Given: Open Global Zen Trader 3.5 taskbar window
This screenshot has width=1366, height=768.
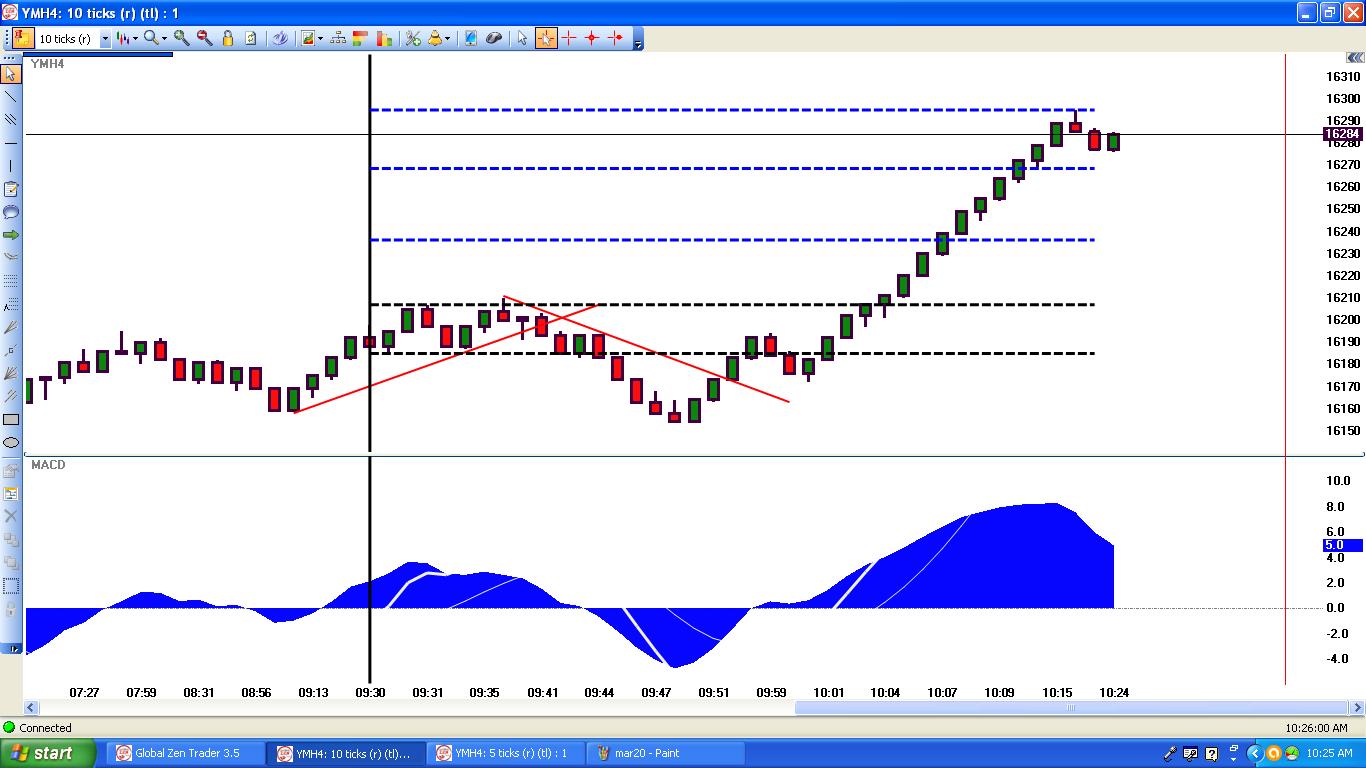Looking at the screenshot, I should coord(187,753).
